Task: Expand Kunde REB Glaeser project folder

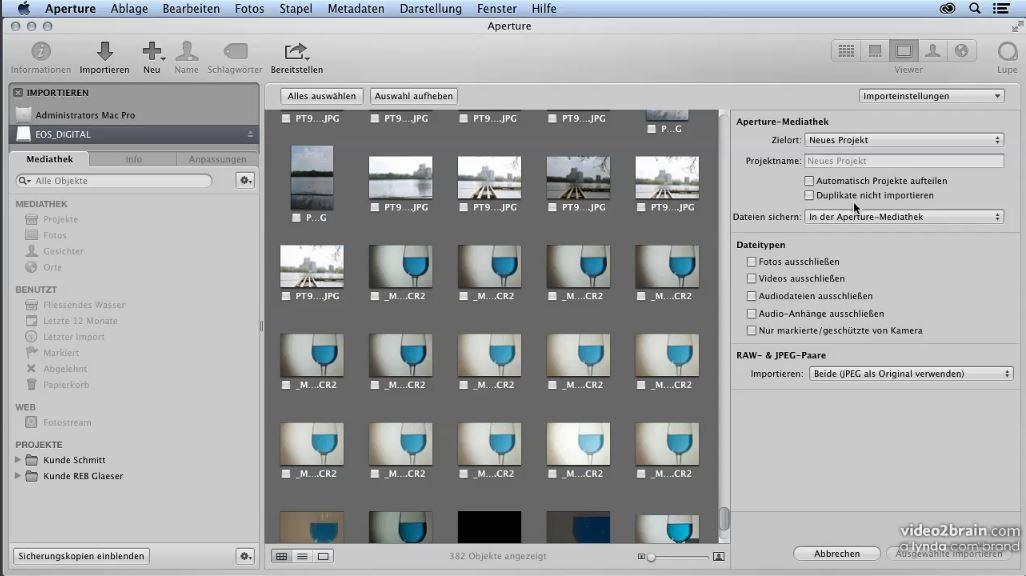Action: 18,476
